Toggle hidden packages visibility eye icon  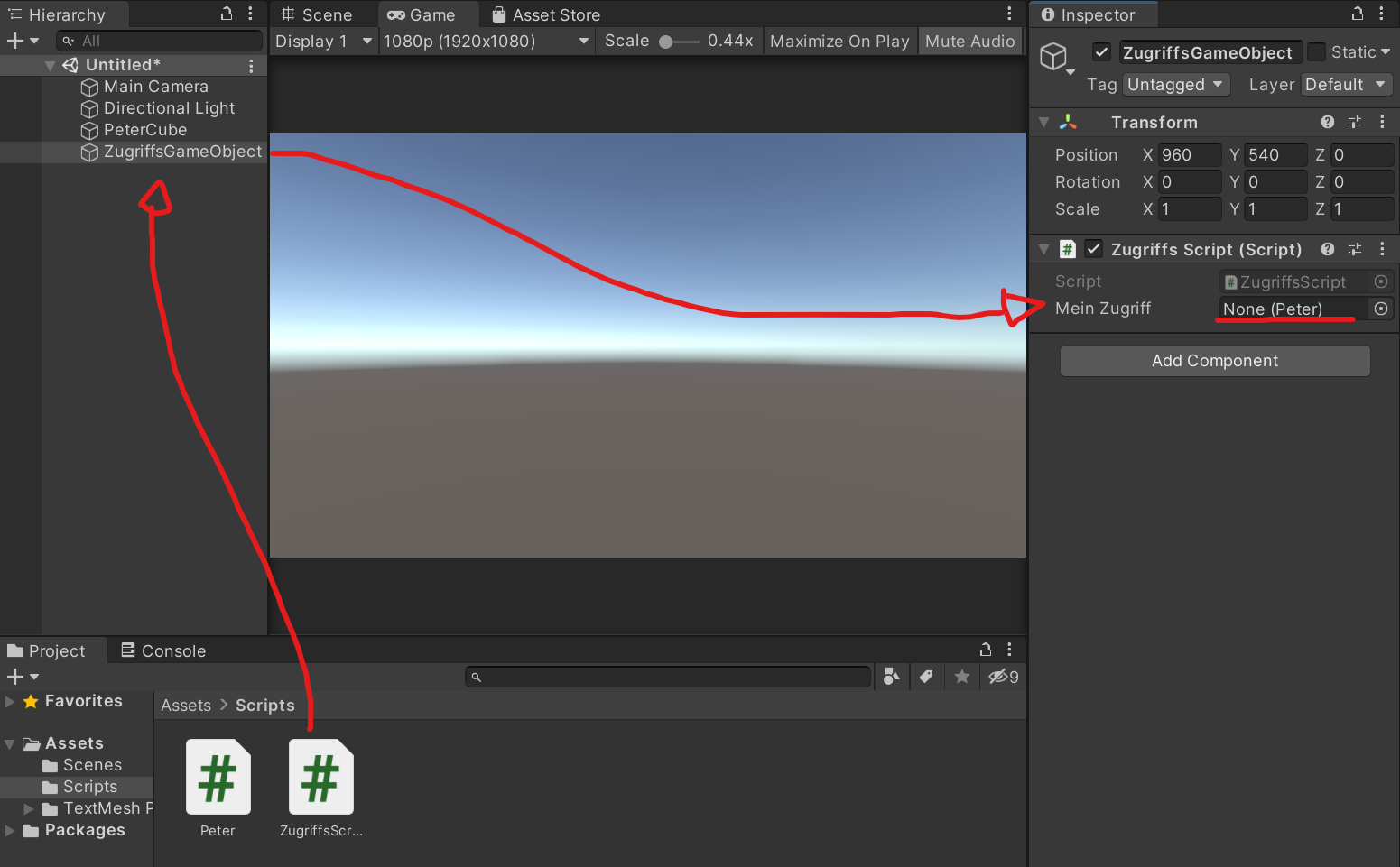(1002, 677)
